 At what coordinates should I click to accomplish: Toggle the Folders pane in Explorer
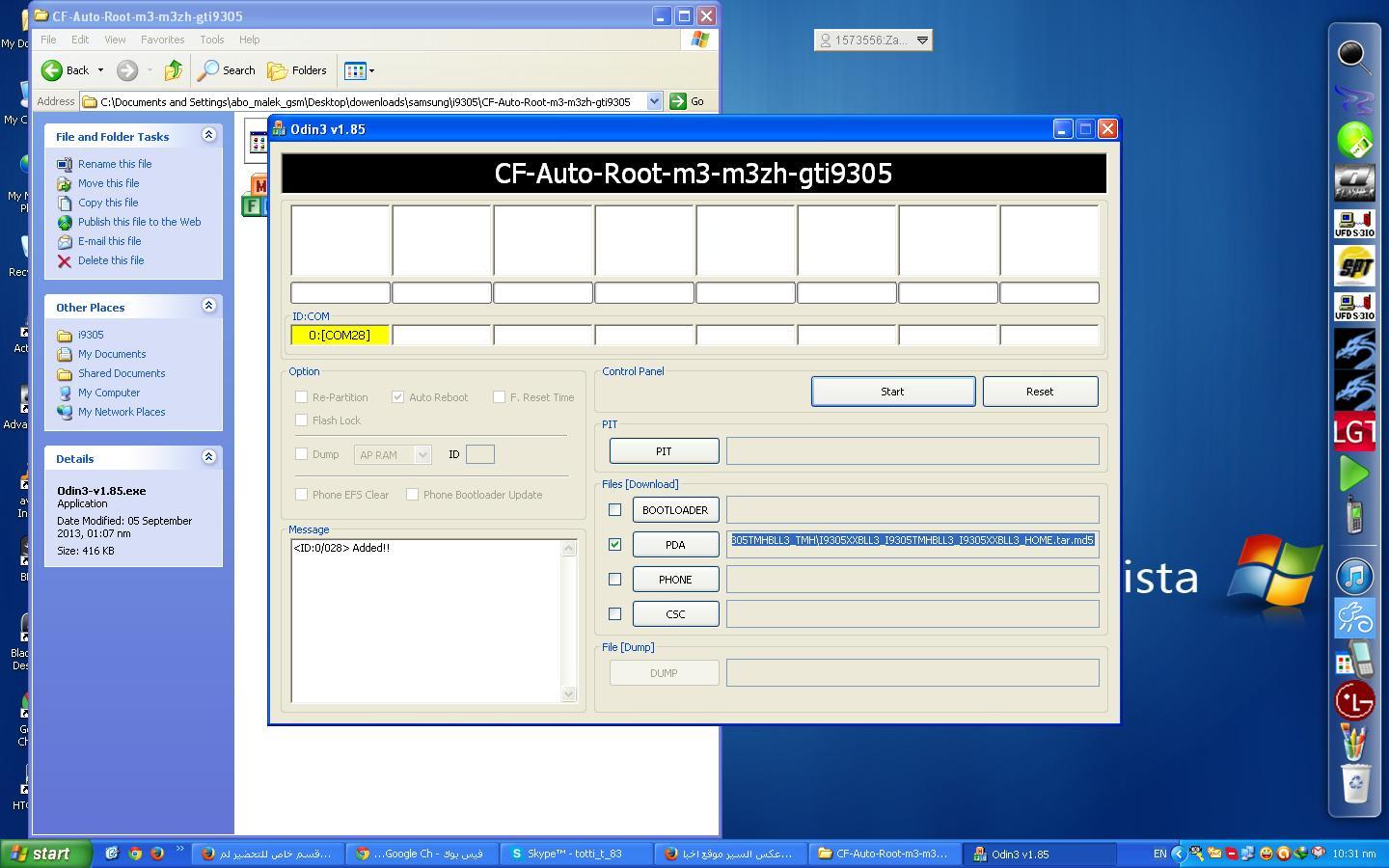point(297,70)
